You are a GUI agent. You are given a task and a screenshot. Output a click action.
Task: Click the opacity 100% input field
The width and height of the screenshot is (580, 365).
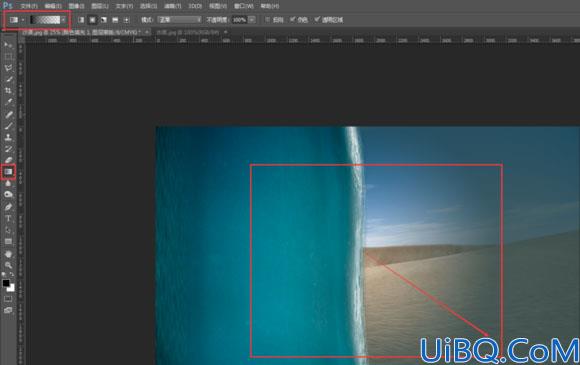pyautogui.click(x=239, y=20)
